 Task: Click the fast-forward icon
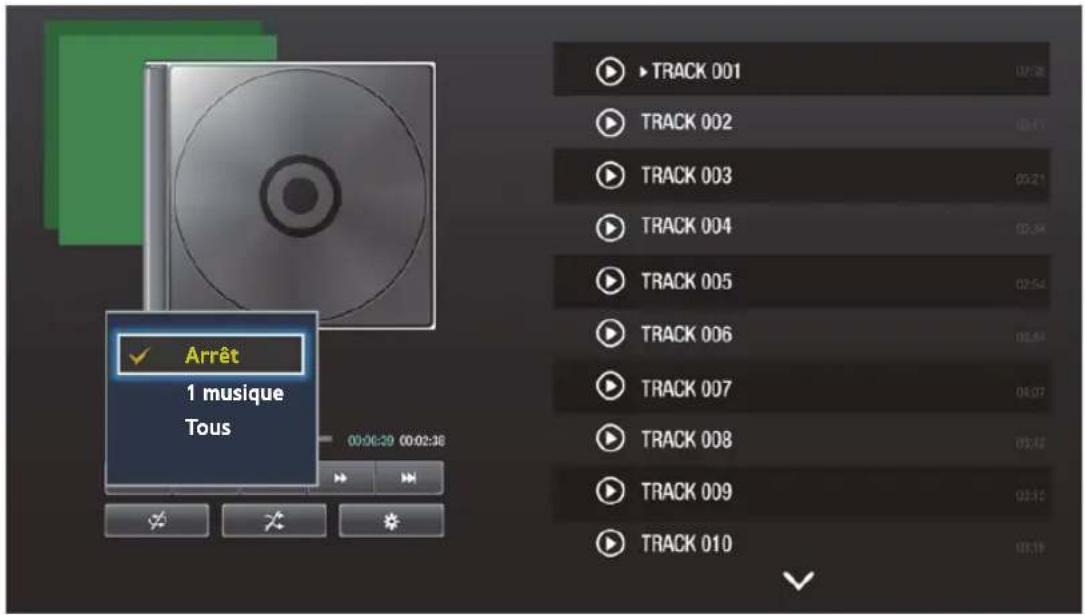(342, 479)
